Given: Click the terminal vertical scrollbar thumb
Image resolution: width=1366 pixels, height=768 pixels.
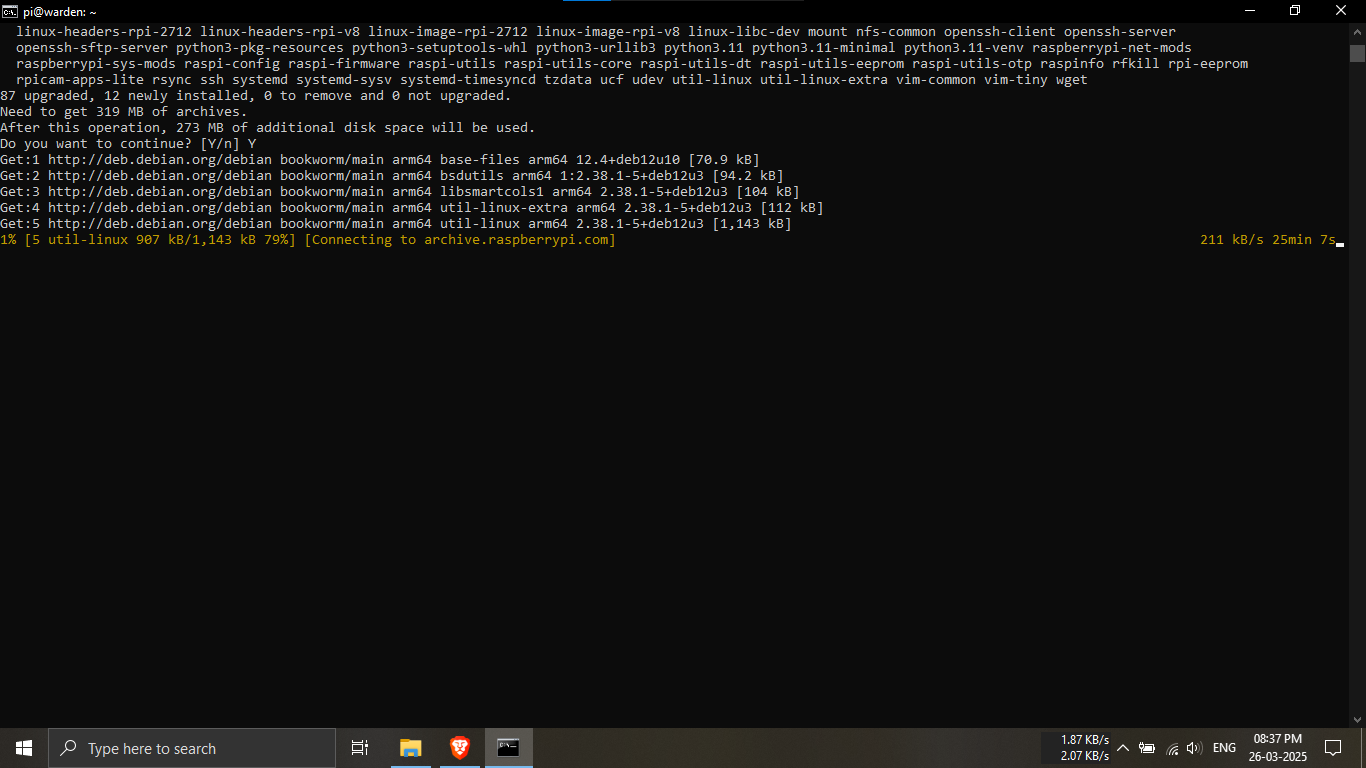Looking at the screenshot, I should click(1357, 53).
